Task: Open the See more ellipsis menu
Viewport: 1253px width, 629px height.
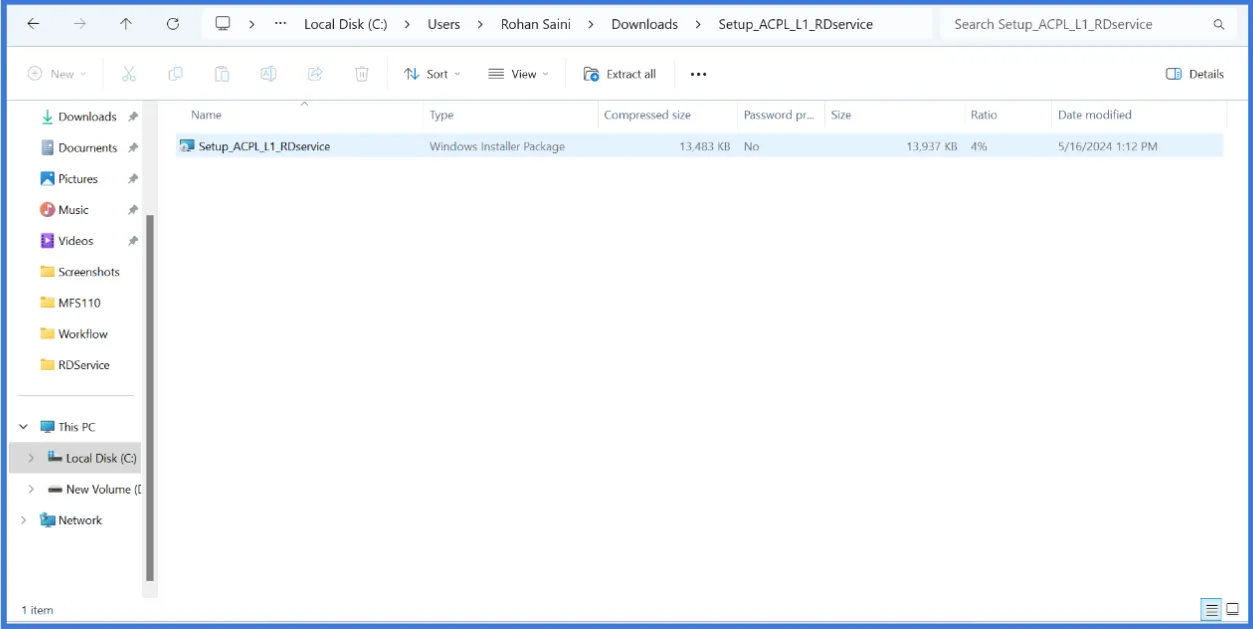Action: (699, 74)
